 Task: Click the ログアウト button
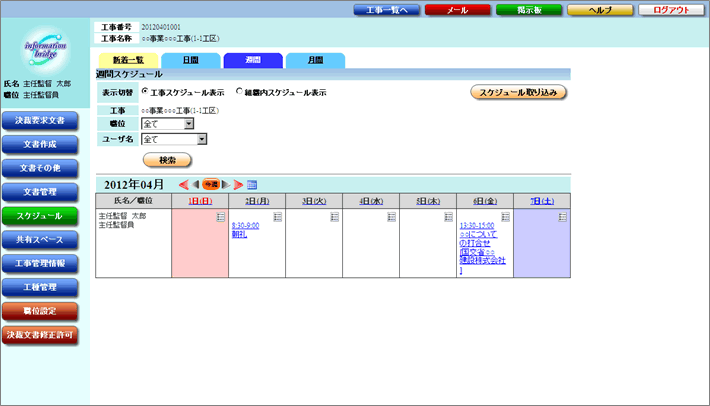tap(671, 9)
